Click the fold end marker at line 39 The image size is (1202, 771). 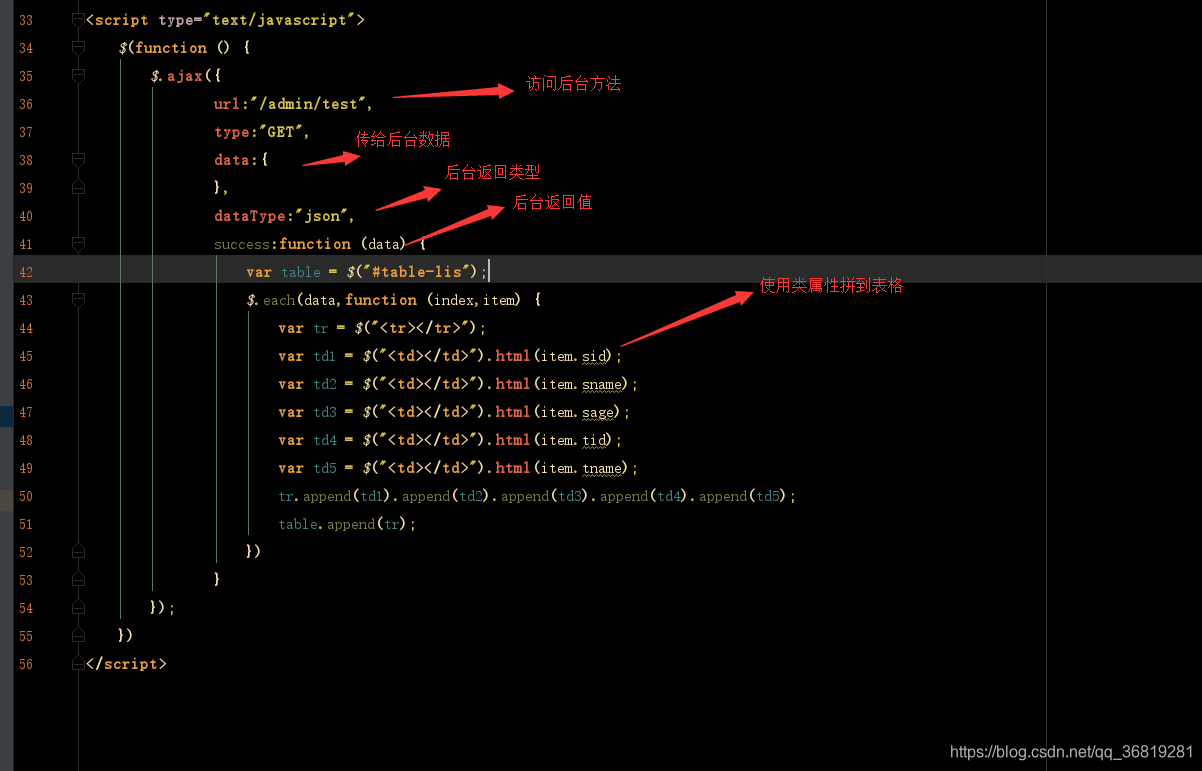(79, 188)
